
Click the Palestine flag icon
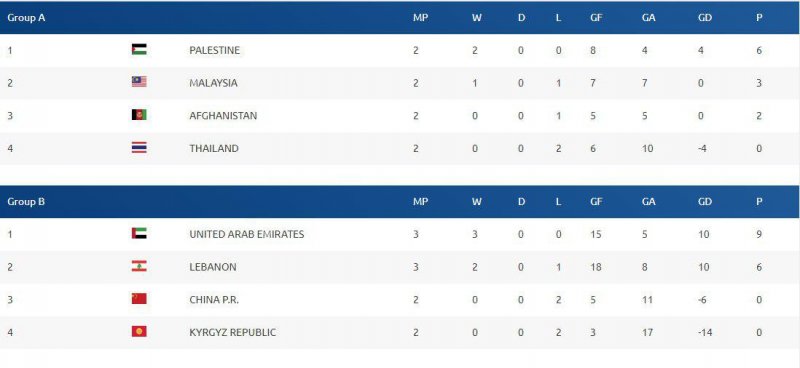139,50
